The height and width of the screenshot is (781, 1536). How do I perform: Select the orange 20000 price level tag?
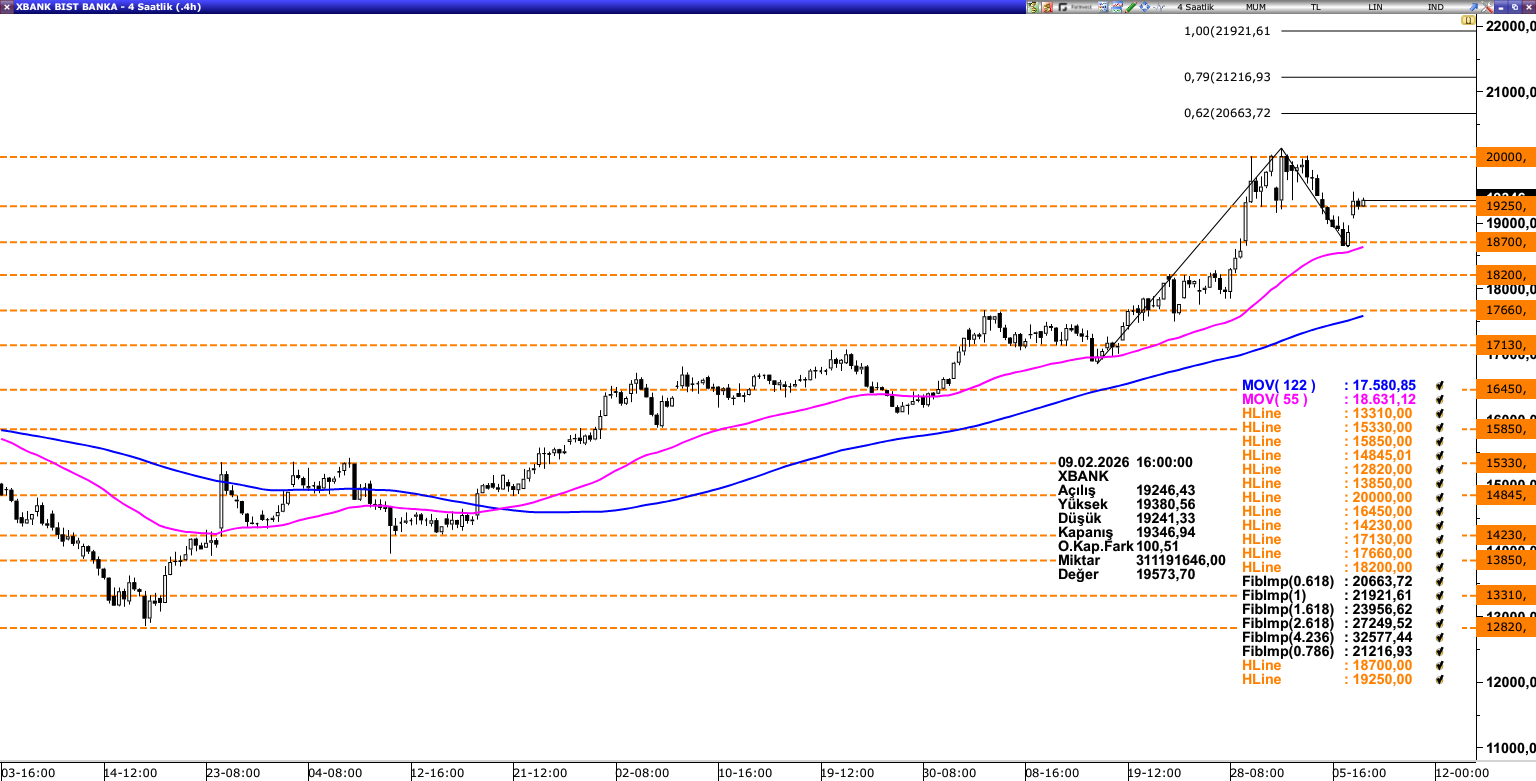(1504, 157)
